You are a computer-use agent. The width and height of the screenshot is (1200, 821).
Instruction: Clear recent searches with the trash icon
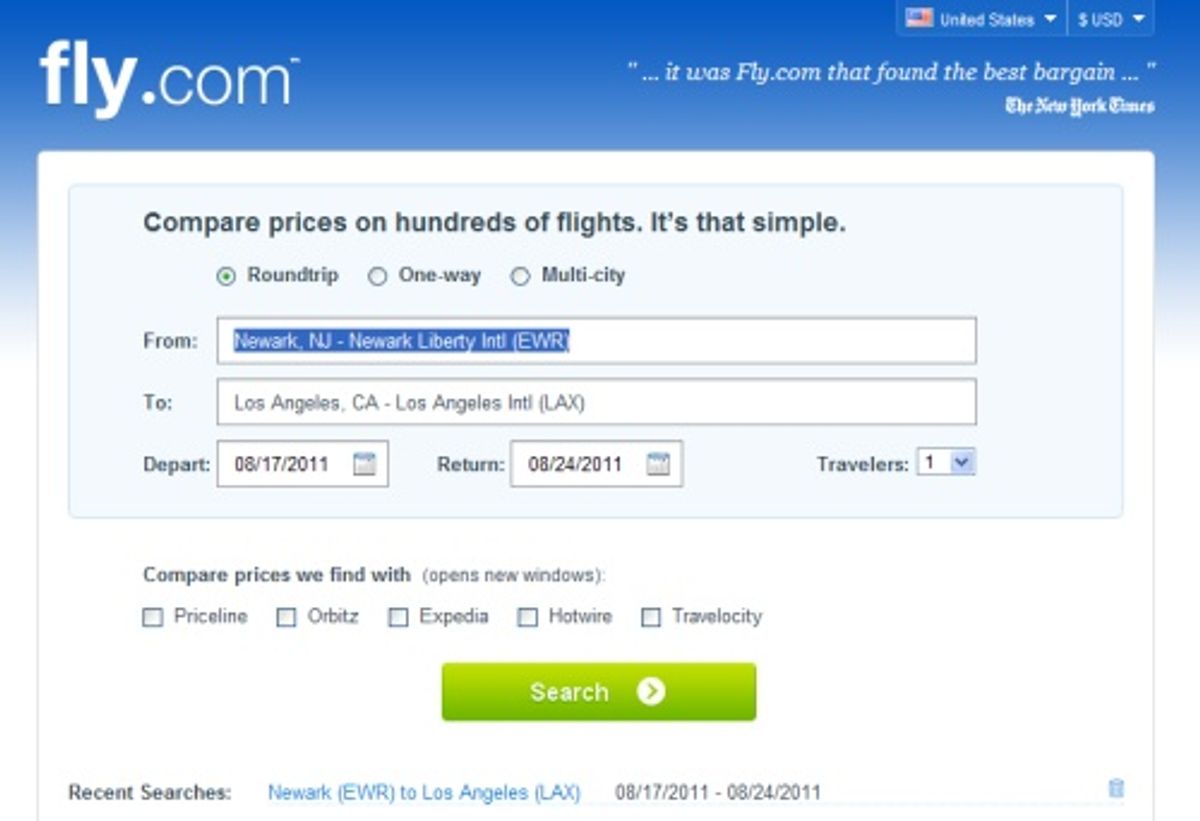tap(1114, 788)
